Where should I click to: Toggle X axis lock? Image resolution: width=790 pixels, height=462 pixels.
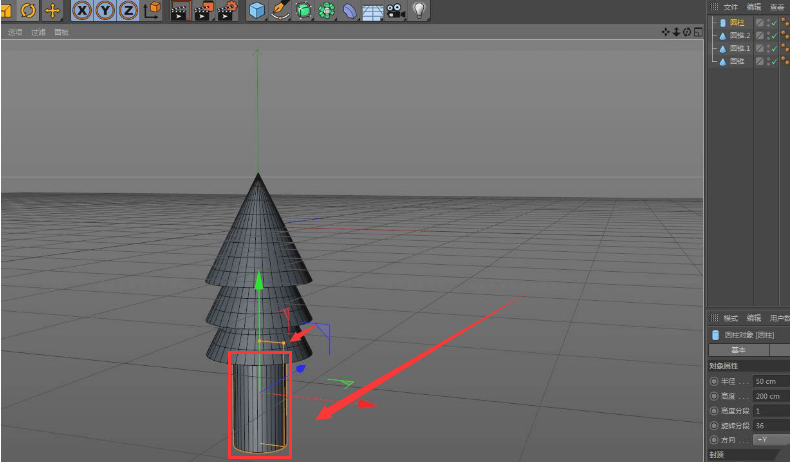82,10
